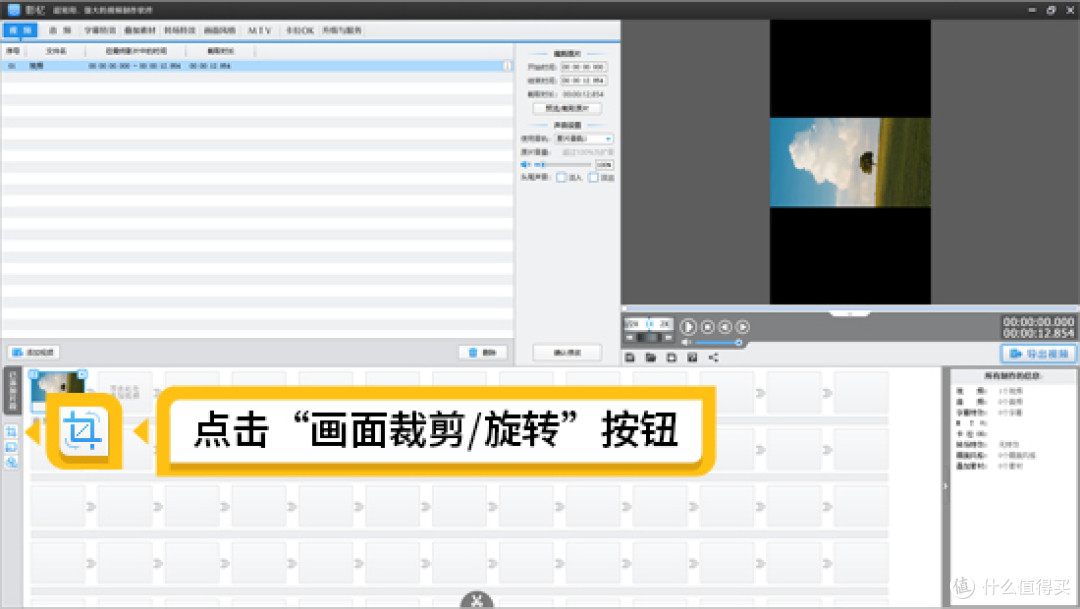This screenshot has height=609, width=1080.
Task: Click the small crop/rotate icon in left sidebar
Action: click(11, 431)
